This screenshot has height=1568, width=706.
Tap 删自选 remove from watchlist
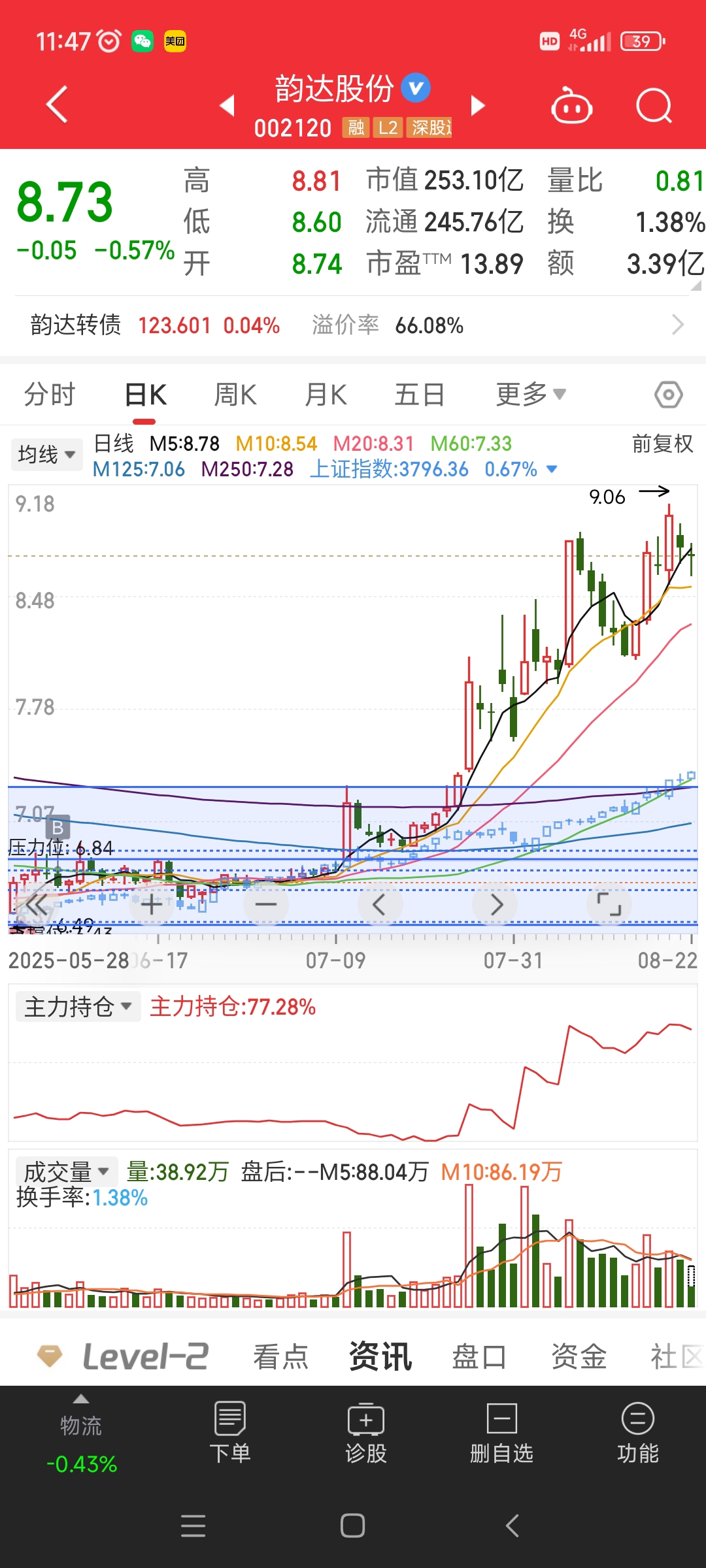tap(502, 1433)
